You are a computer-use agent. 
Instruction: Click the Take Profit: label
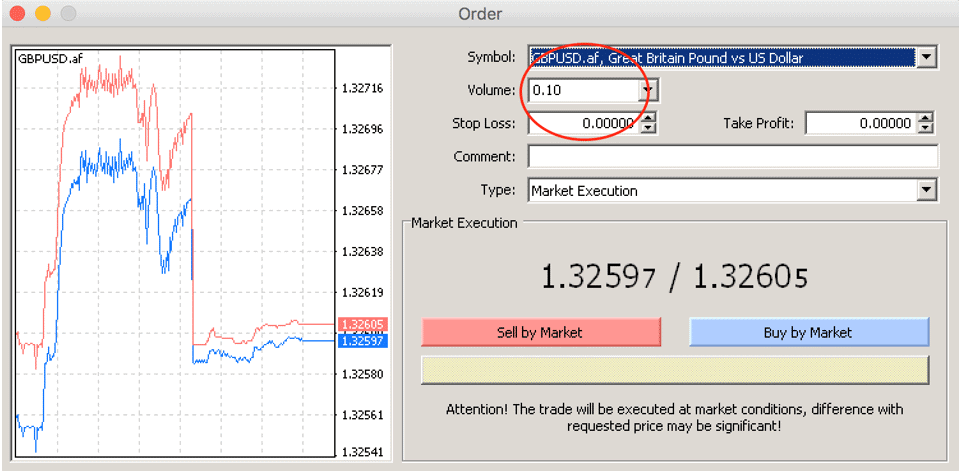[758, 123]
